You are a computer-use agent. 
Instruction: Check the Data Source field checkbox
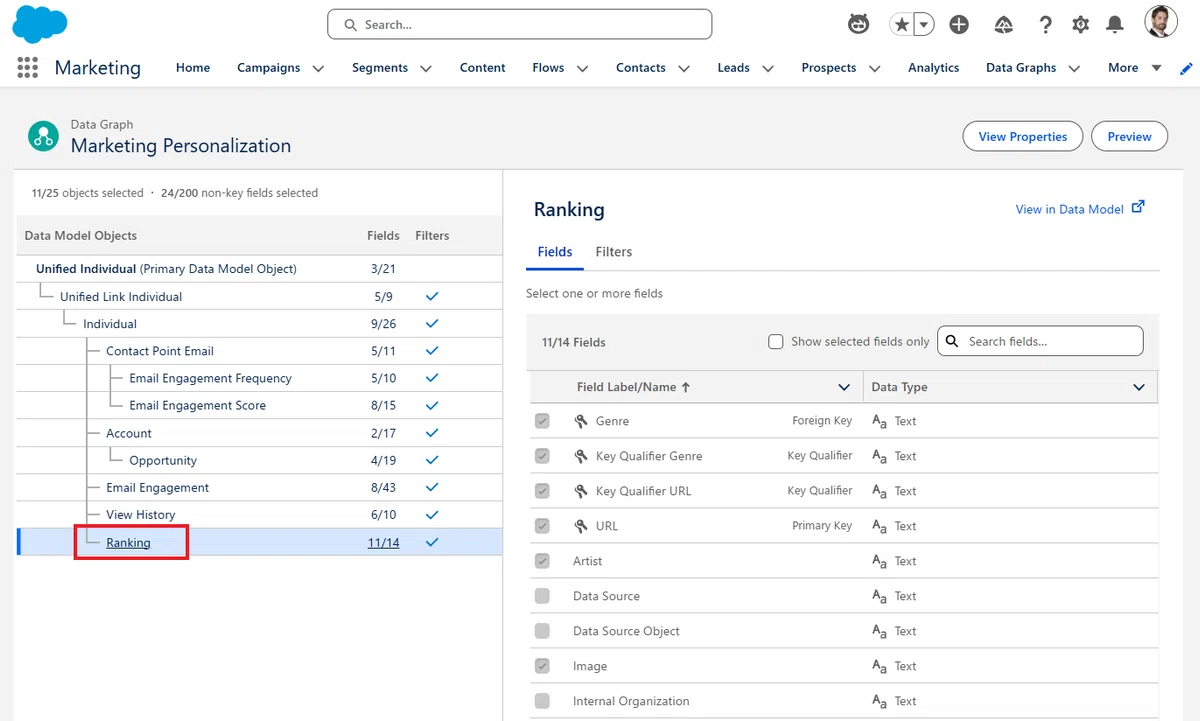coord(542,596)
